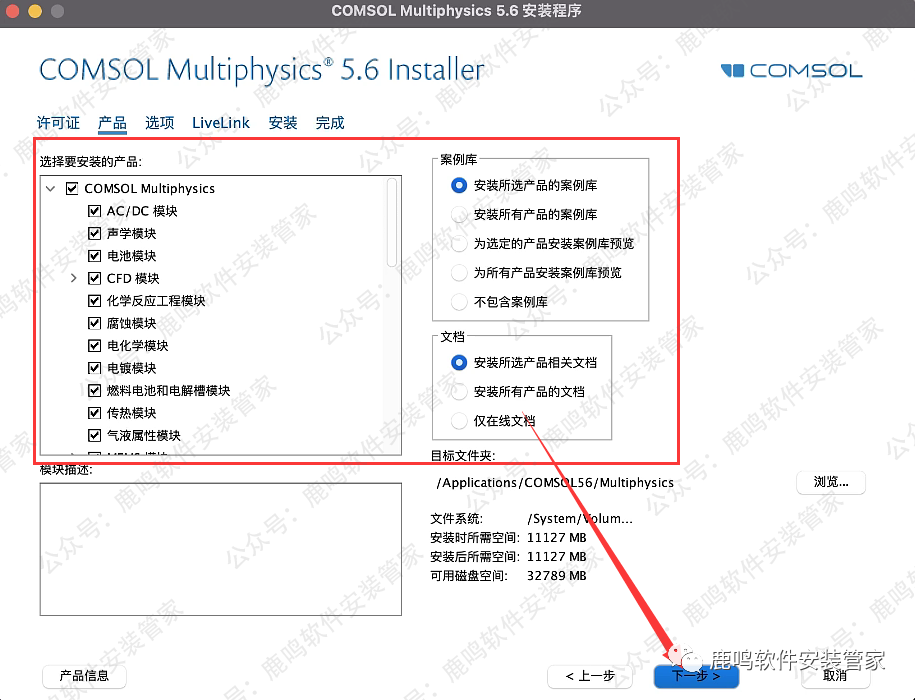Toggle the root COMSOL Multiphysics checkbox
This screenshot has height=700, width=915.
point(72,188)
